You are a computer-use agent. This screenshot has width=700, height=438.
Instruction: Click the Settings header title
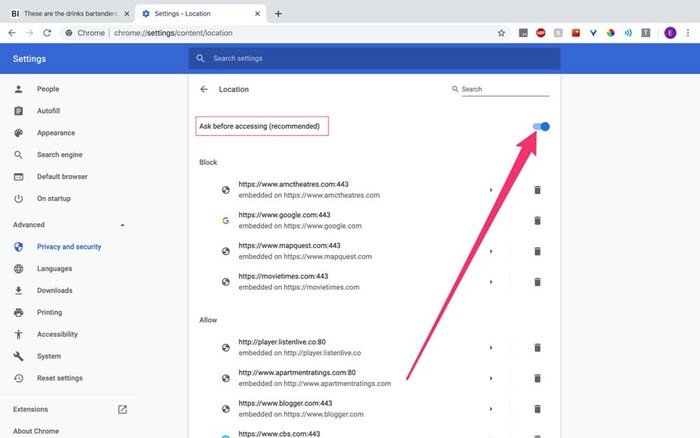[x=29, y=59]
